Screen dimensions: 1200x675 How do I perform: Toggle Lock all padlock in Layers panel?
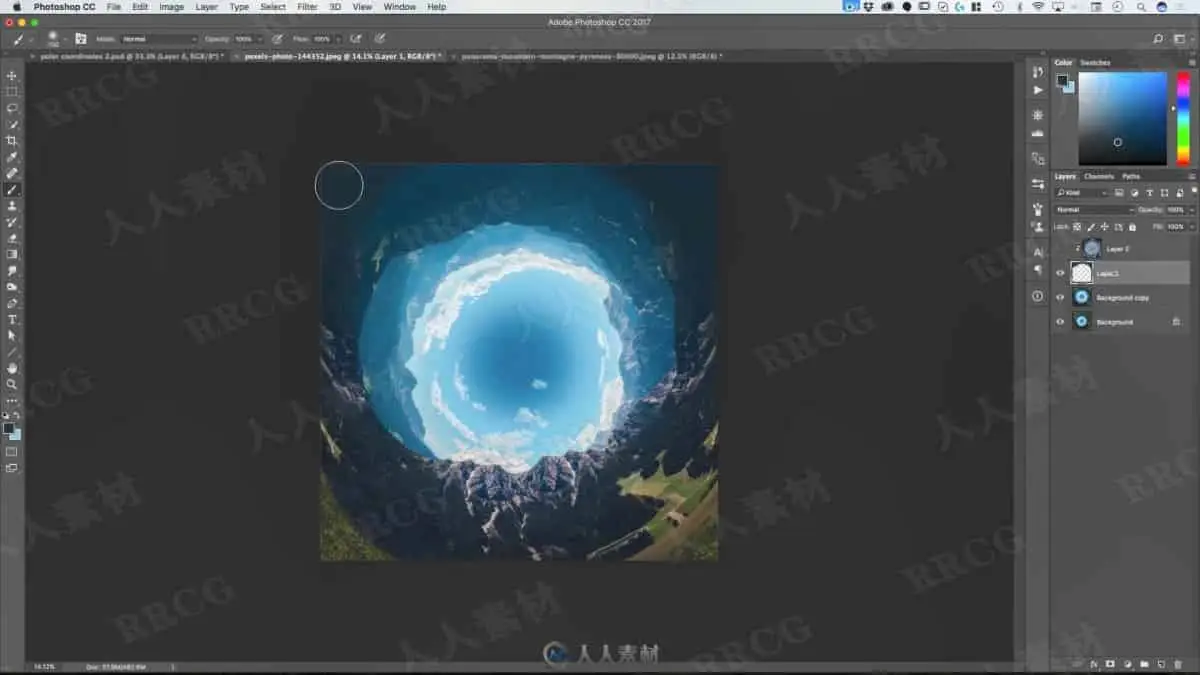pyautogui.click(x=1132, y=227)
